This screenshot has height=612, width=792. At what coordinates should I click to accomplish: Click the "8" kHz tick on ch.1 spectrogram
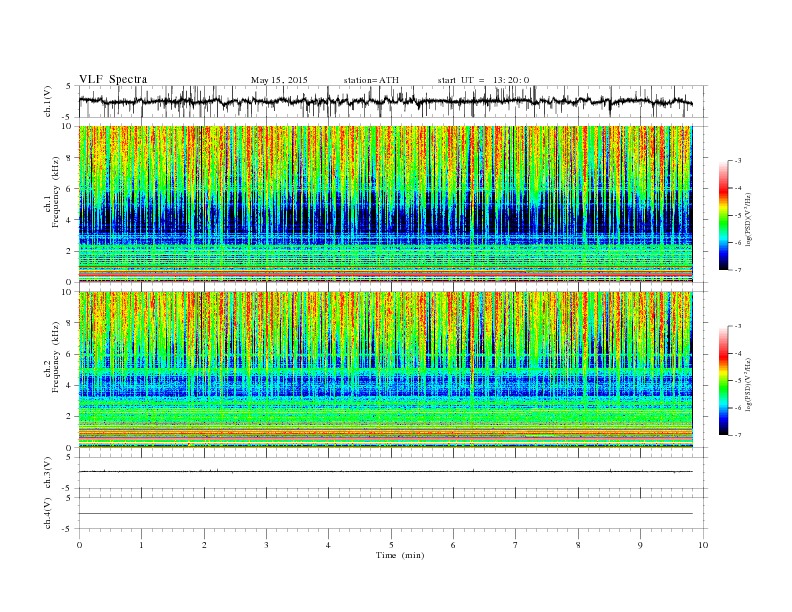click(x=70, y=158)
